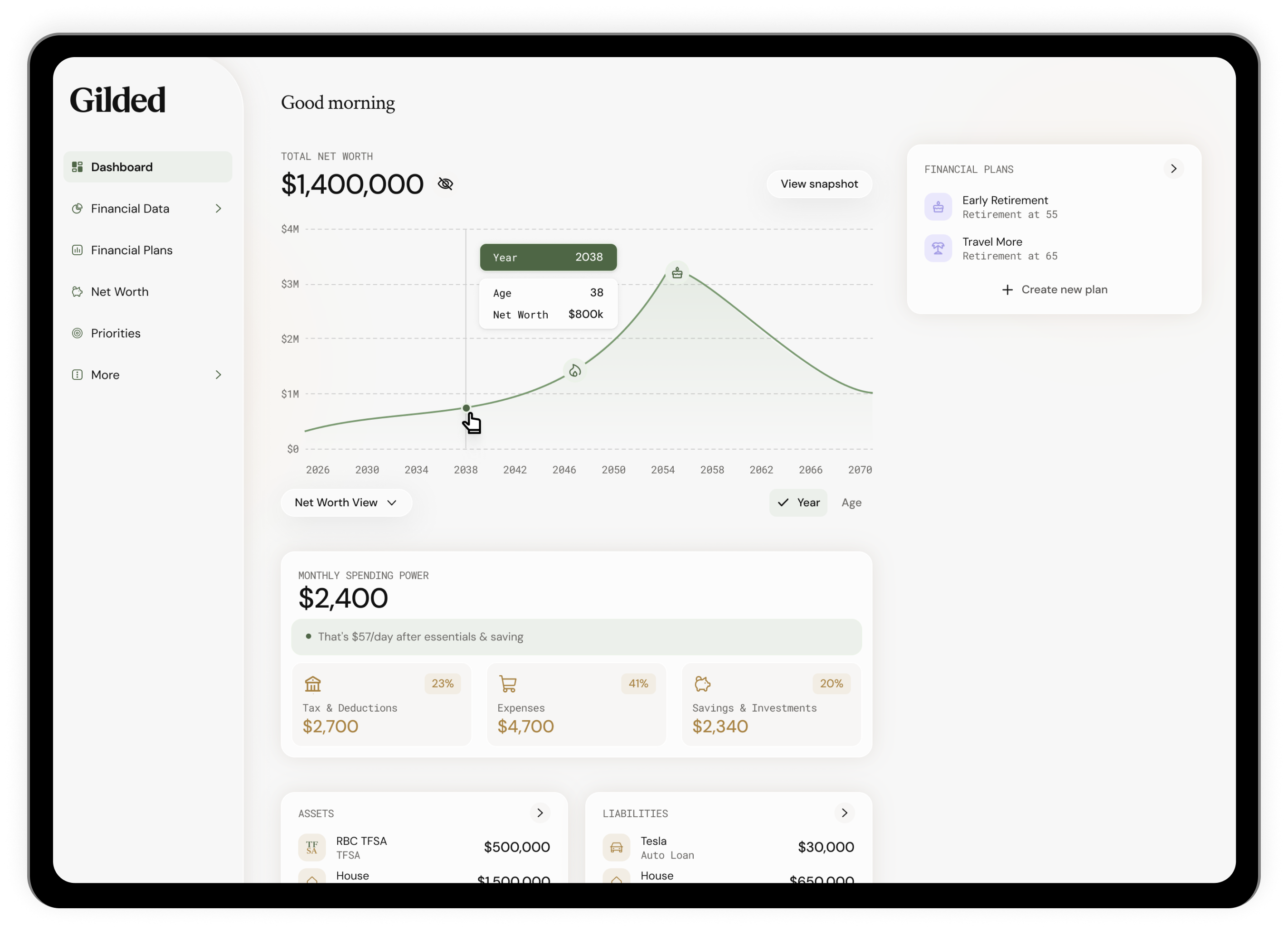Screen dimensions: 1288x930
Task: Click the $57/day spending note banner
Action: (x=576, y=636)
